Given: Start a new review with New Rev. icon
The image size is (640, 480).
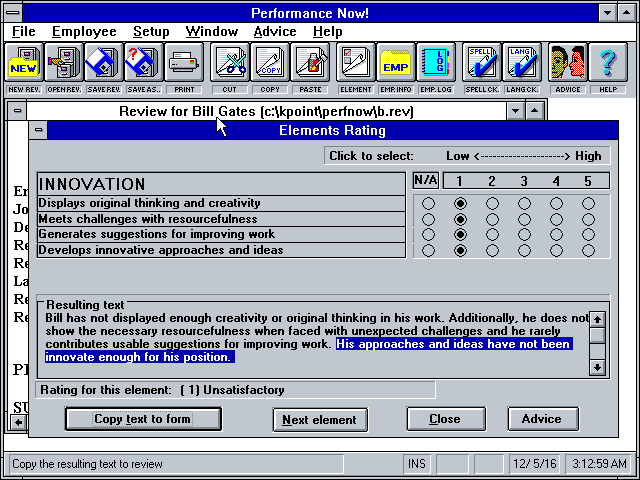Looking at the screenshot, I should point(24,62).
